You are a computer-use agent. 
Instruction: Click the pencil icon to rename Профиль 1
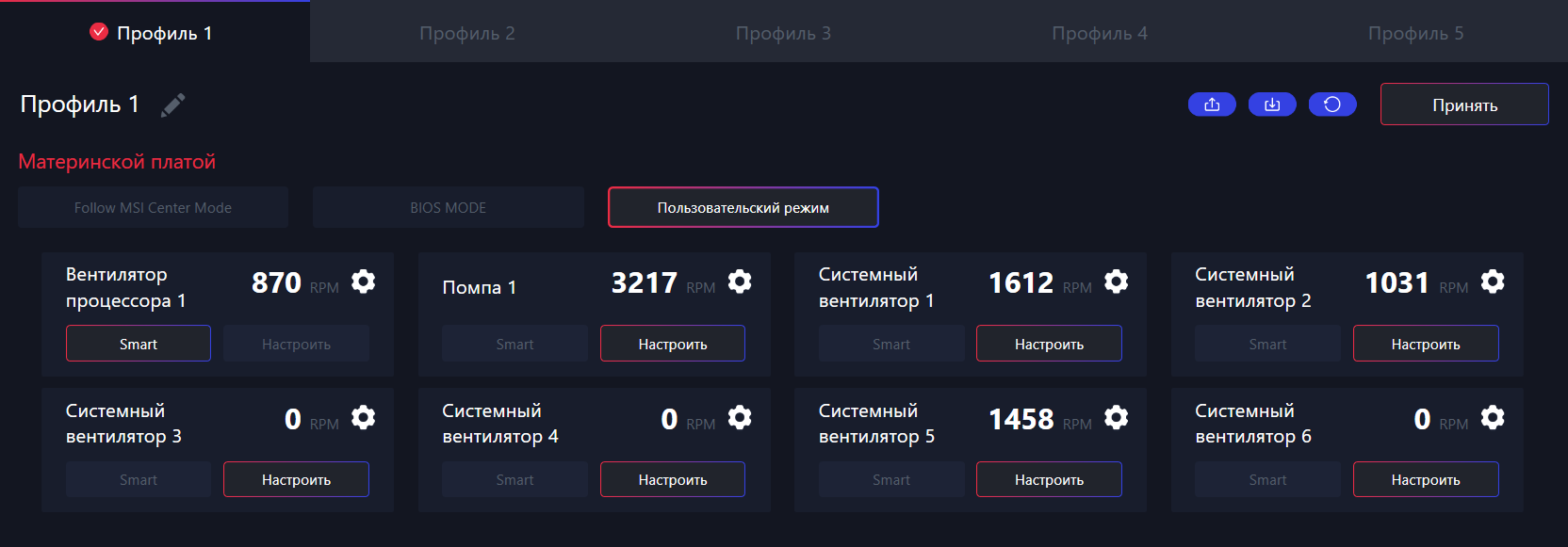pos(172,105)
